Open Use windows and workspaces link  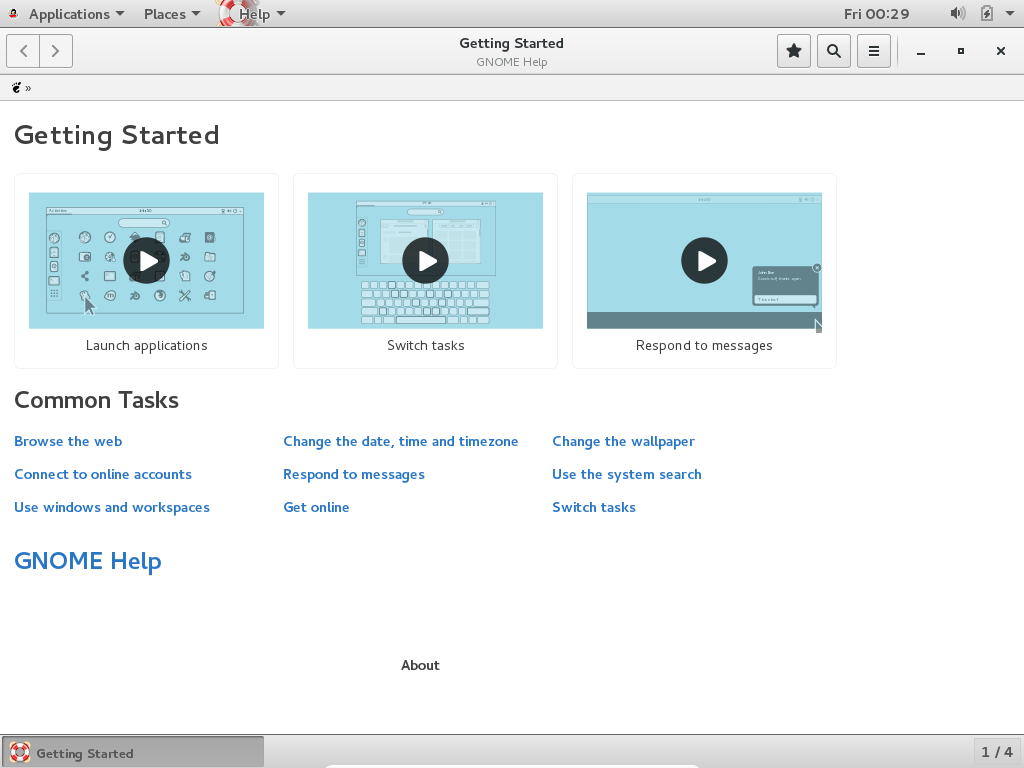pos(112,507)
